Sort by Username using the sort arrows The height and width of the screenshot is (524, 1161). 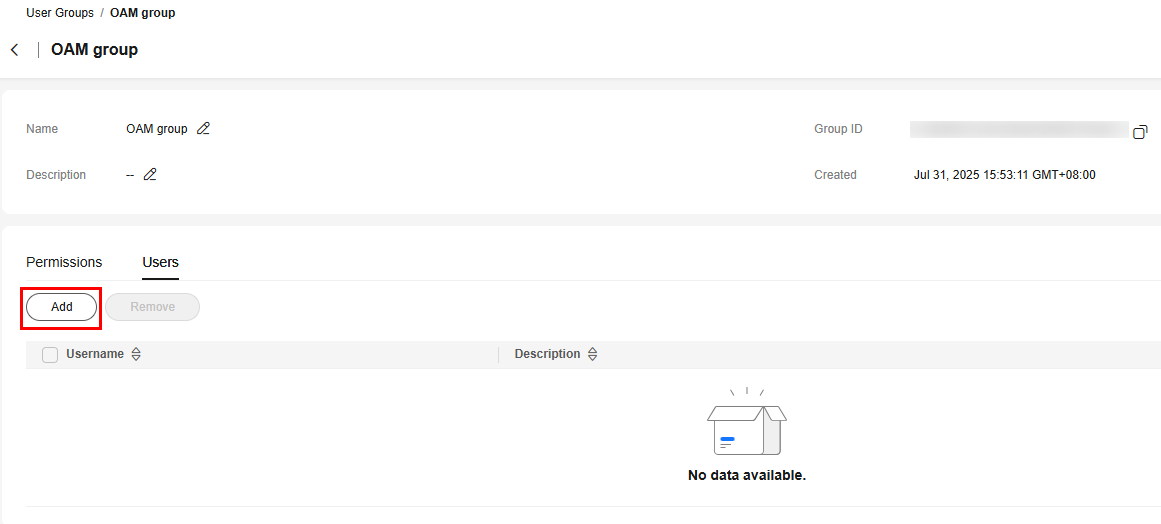[135, 355]
